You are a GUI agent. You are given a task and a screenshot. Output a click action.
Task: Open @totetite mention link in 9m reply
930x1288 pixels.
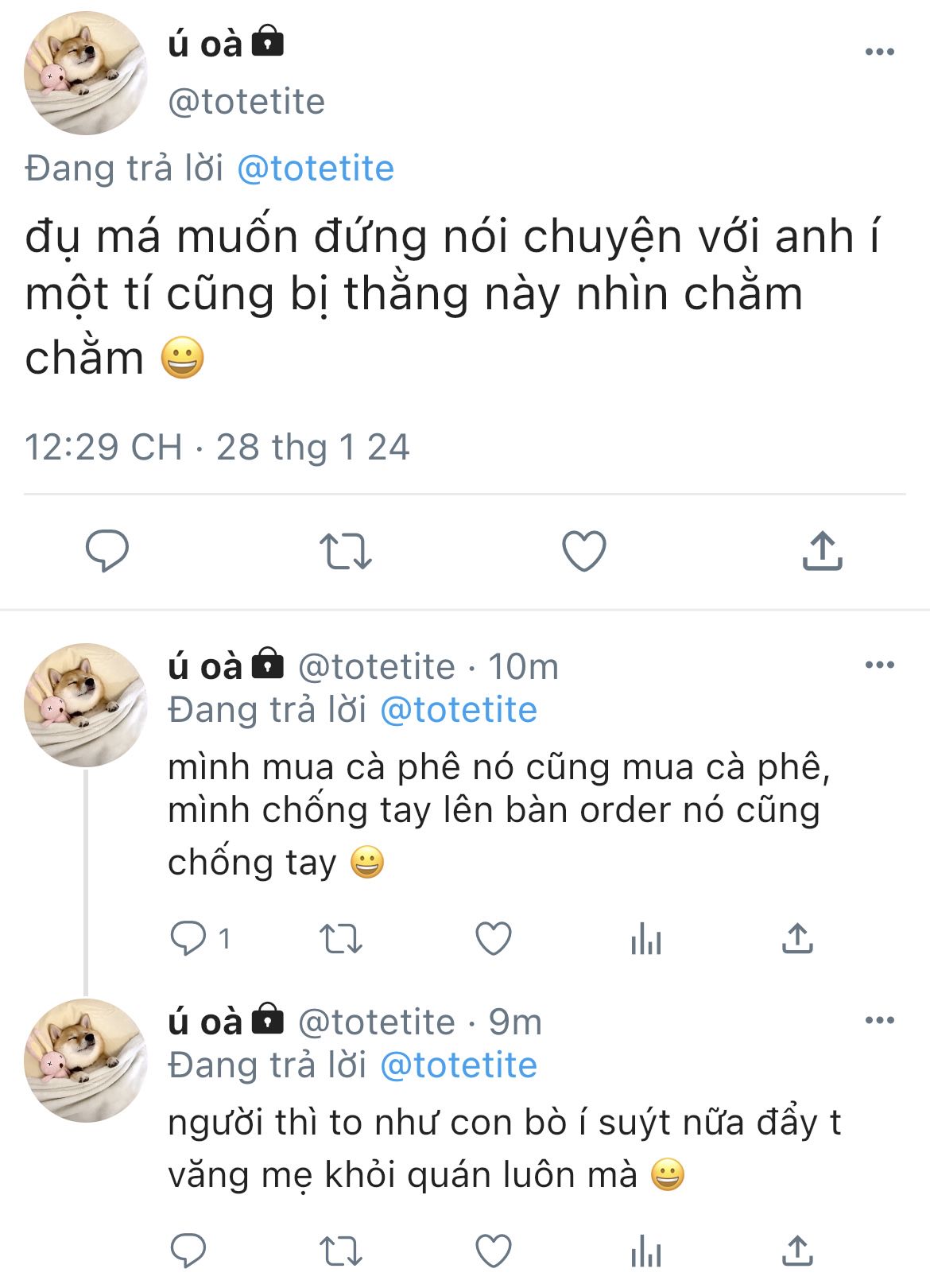(459, 1065)
